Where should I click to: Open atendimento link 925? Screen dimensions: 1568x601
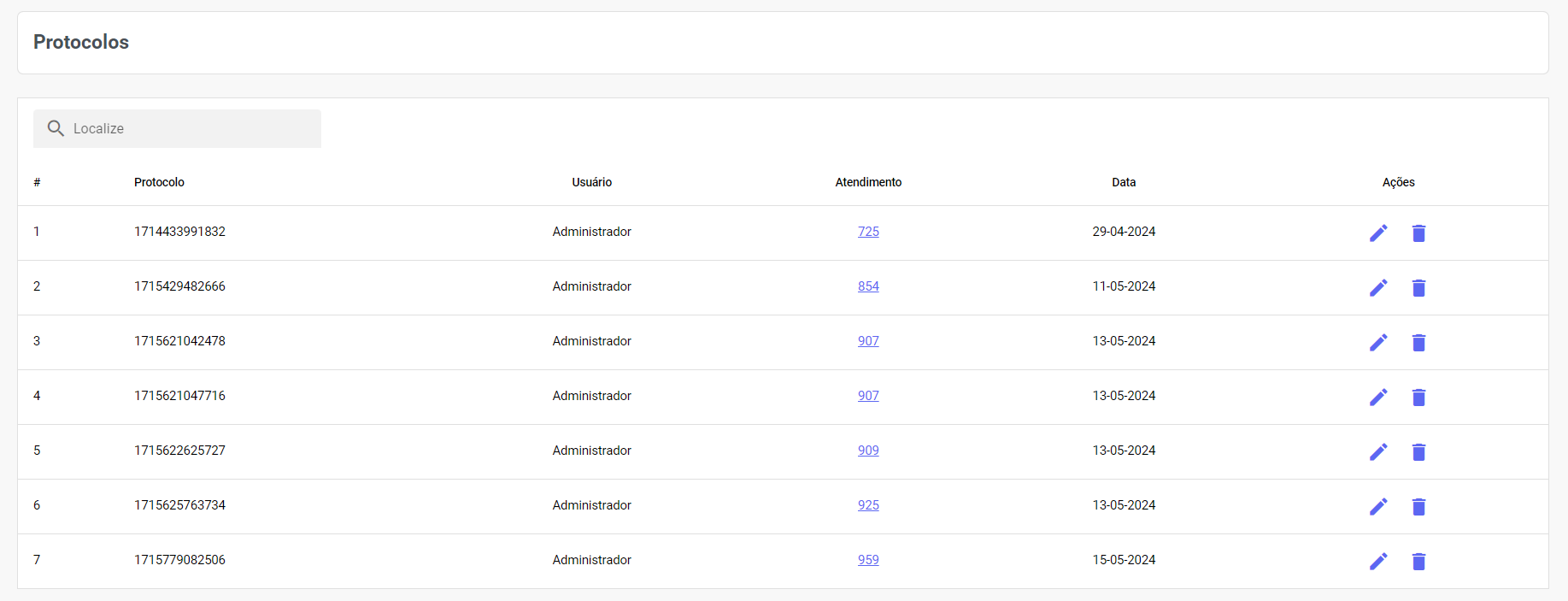[x=868, y=505]
